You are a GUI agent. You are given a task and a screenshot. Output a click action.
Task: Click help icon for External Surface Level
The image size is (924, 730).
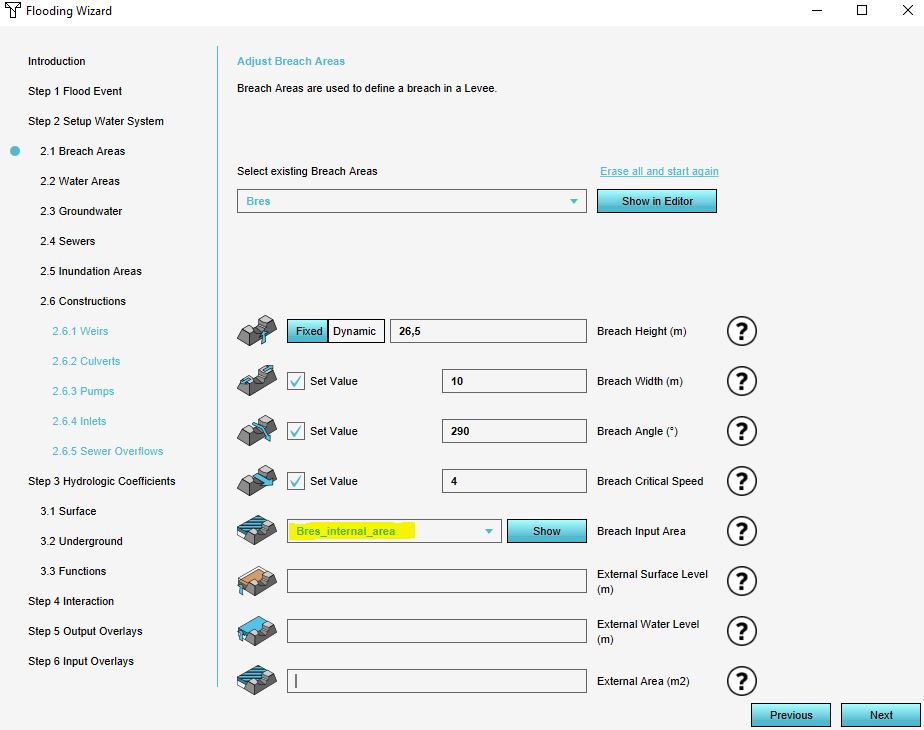pos(741,581)
